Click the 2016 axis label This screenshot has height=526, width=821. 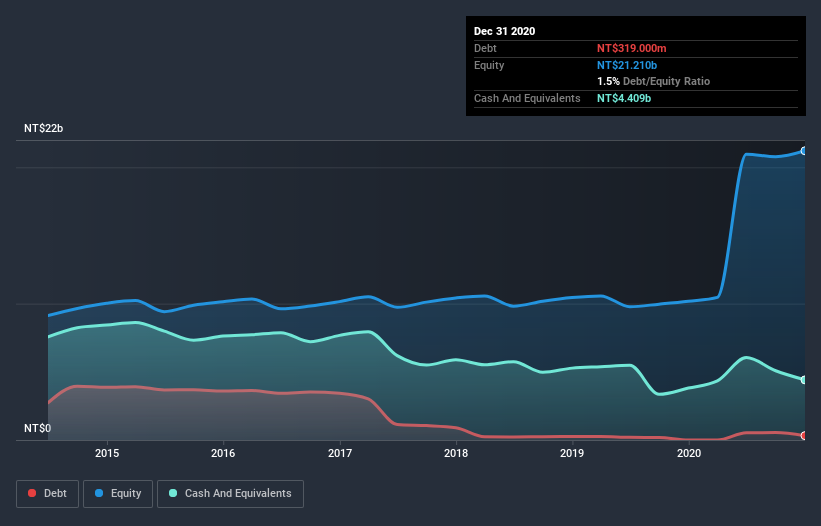coord(223,453)
